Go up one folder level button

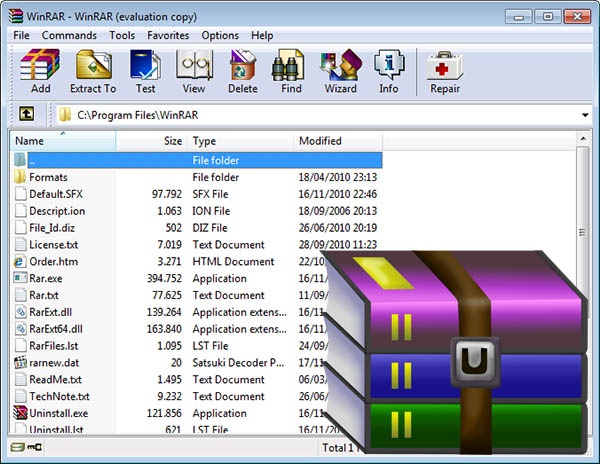click(27, 115)
